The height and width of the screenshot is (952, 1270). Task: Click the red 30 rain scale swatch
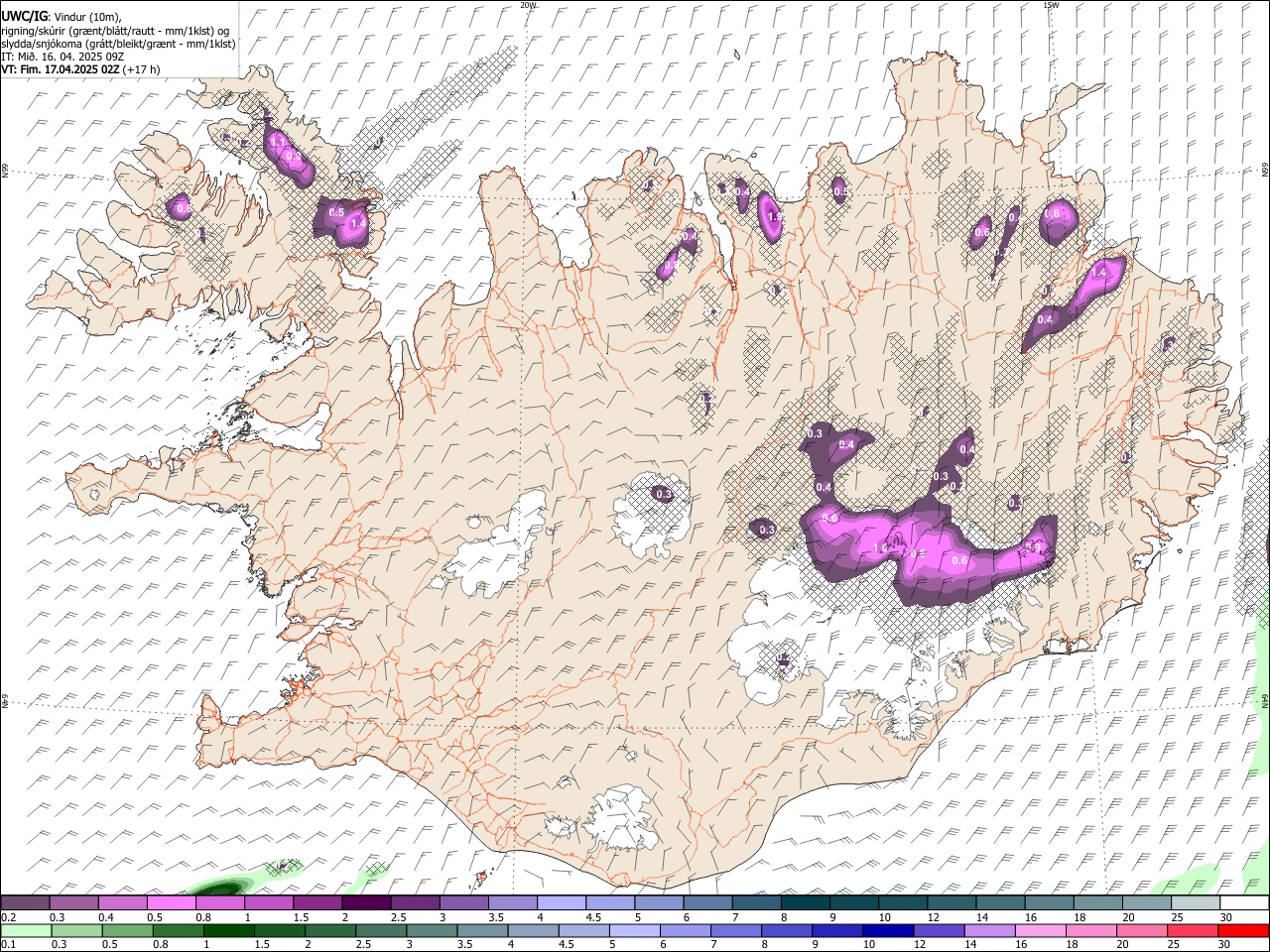point(1242,931)
